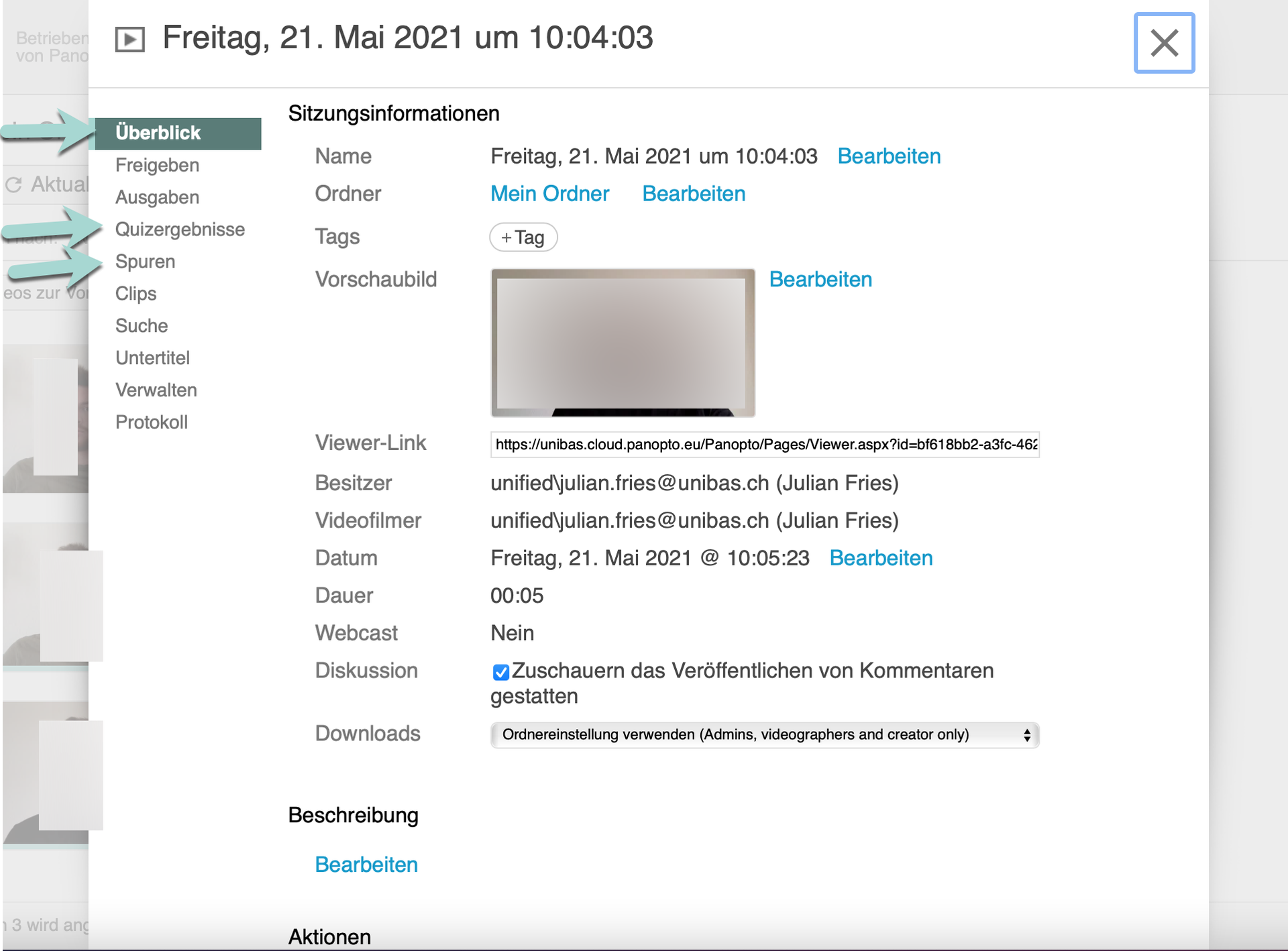Edit the Beschreibung description
Viewport: 1288px width, 951px height.
(366, 864)
